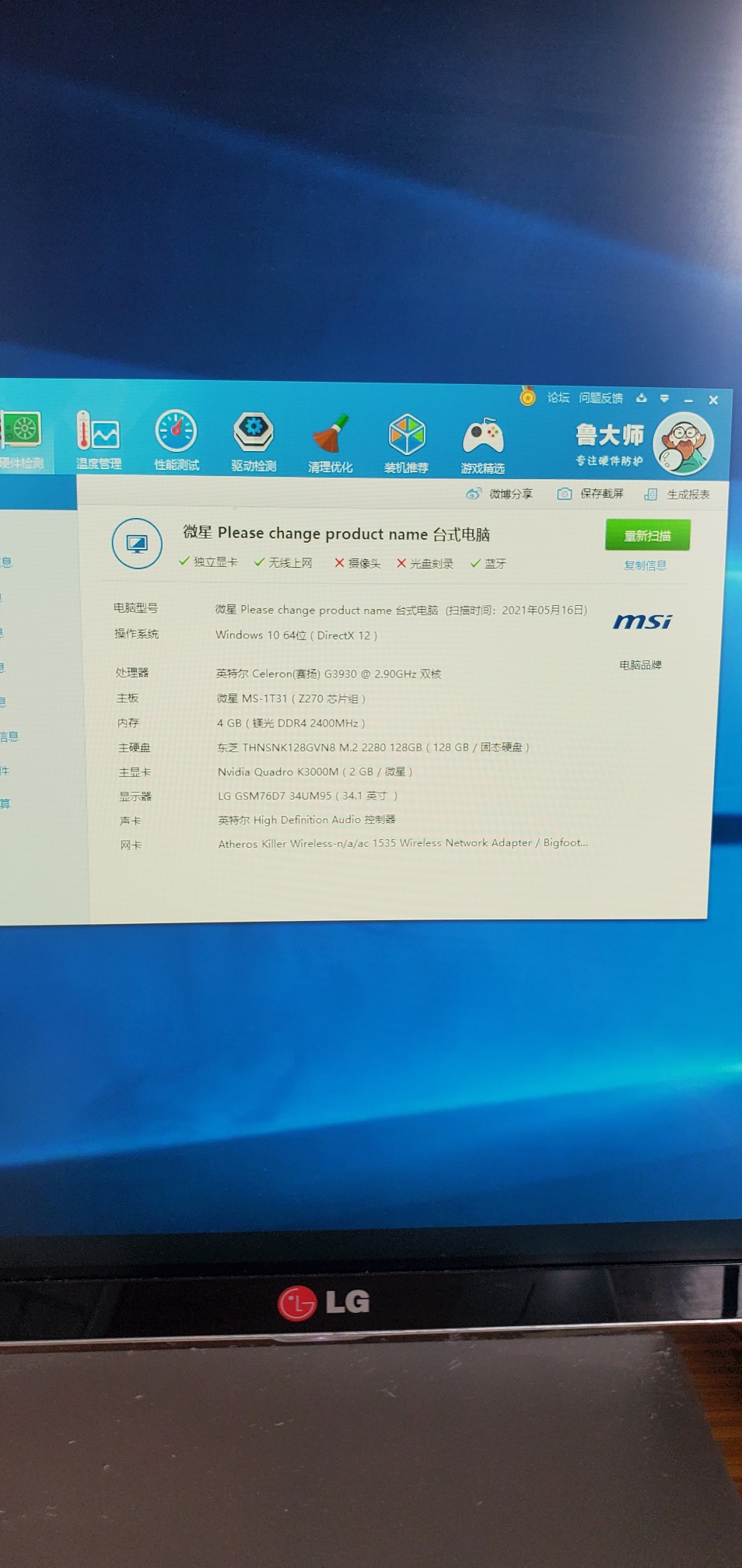Click the 处理器 label
The height and width of the screenshot is (1568, 742).
pos(132,673)
